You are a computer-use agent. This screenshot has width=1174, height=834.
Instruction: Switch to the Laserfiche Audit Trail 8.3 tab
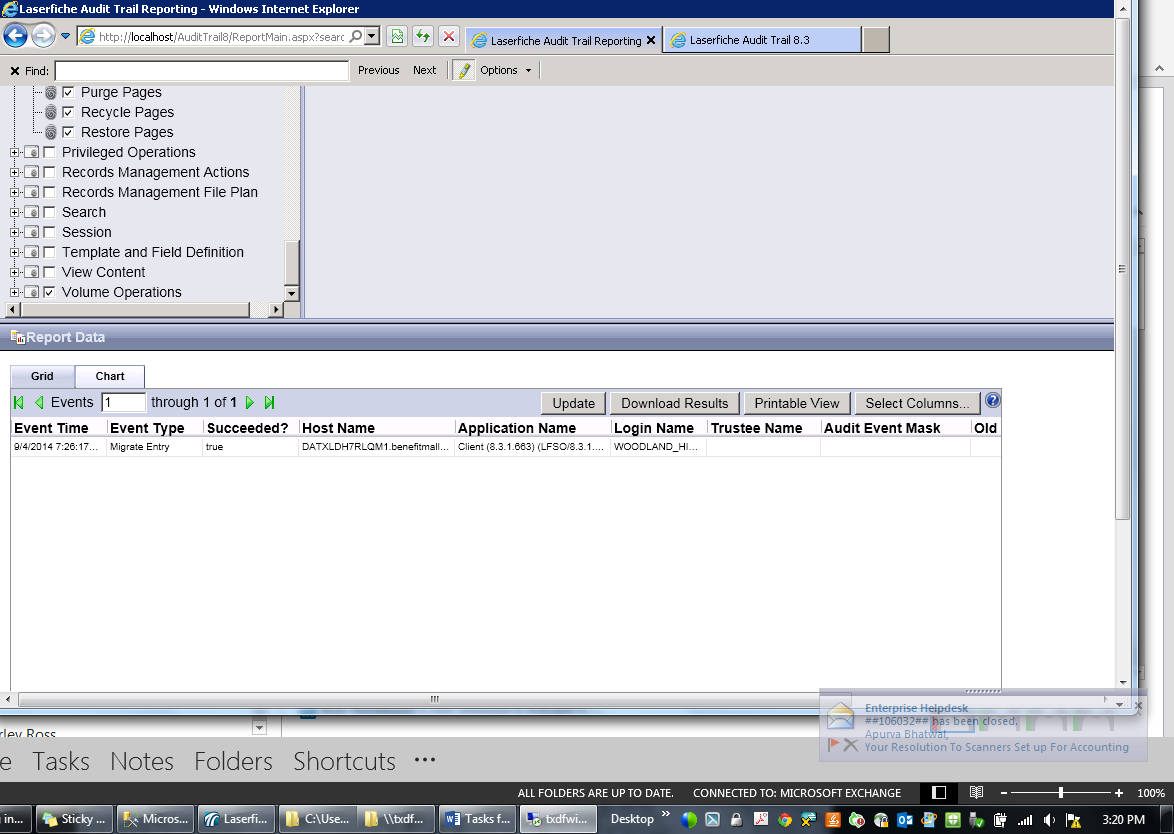(x=761, y=40)
